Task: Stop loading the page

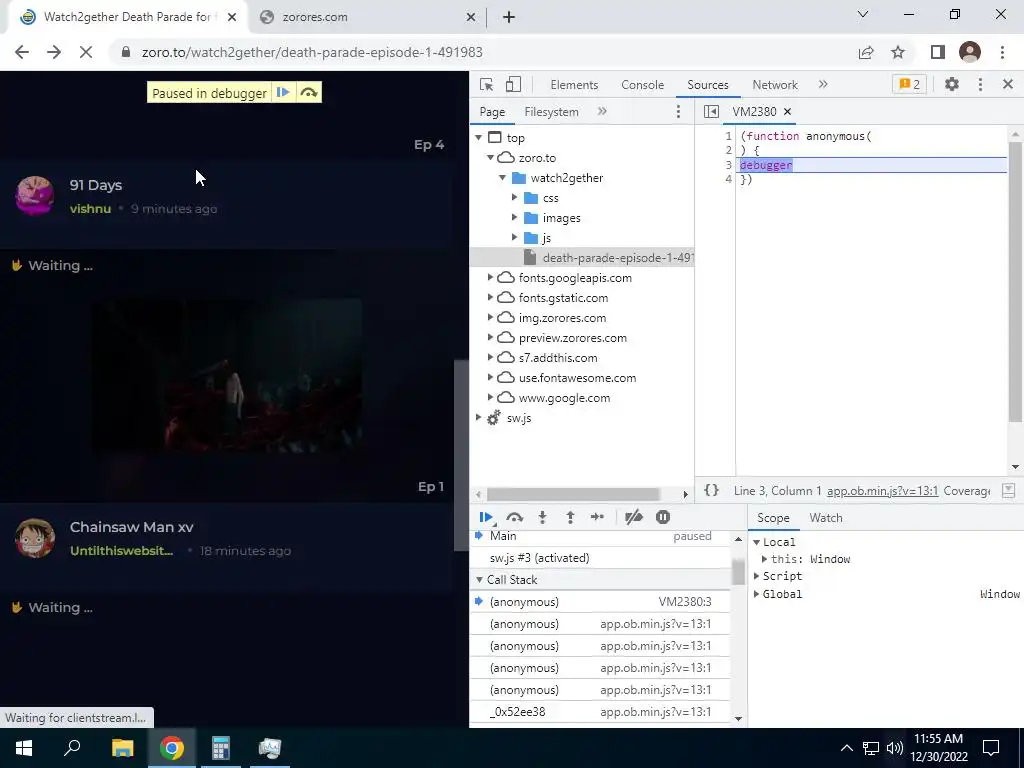Action: click(x=86, y=52)
